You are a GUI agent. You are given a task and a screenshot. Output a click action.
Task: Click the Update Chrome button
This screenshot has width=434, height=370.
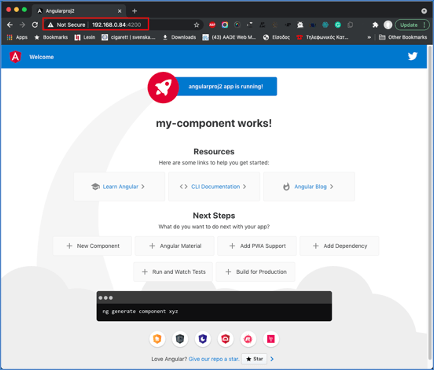[x=412, y=25]
